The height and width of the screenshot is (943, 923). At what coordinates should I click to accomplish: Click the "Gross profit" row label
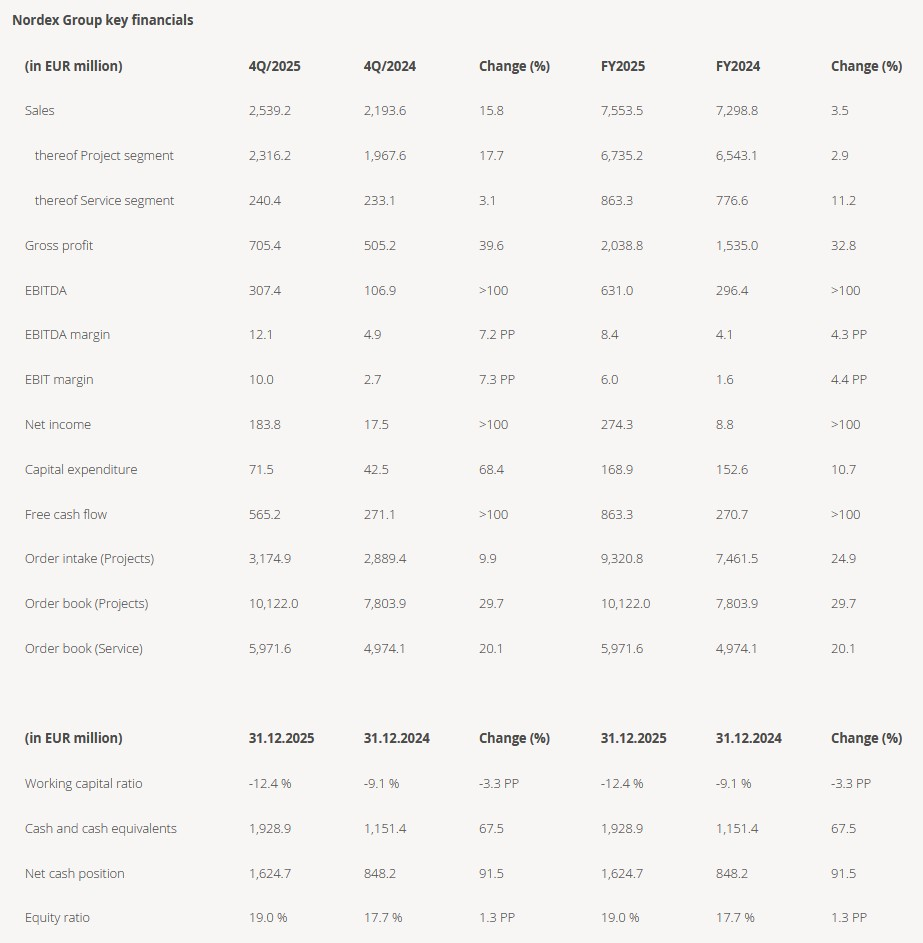click(x=59, y=246)
